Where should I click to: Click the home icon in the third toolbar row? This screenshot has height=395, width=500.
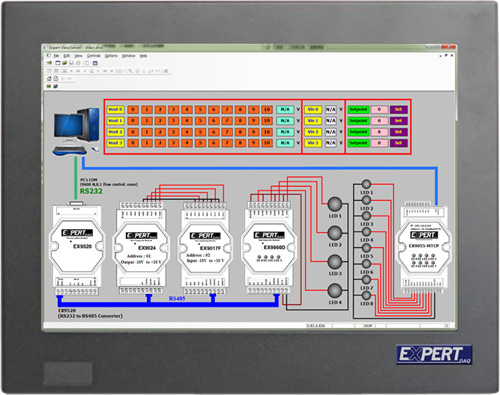(x=49, y=78)
